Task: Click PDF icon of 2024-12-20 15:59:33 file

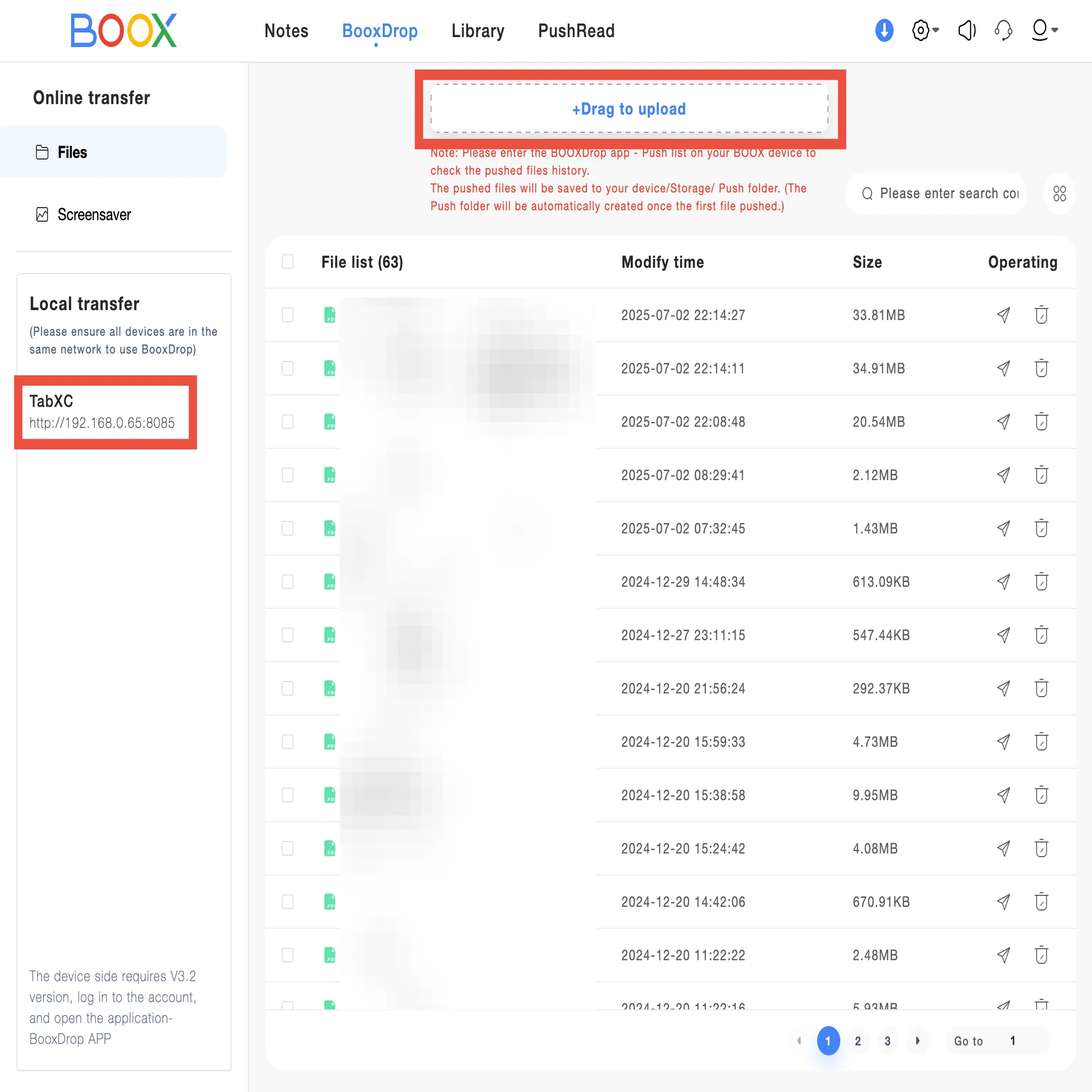Action: tap(330, 741)
